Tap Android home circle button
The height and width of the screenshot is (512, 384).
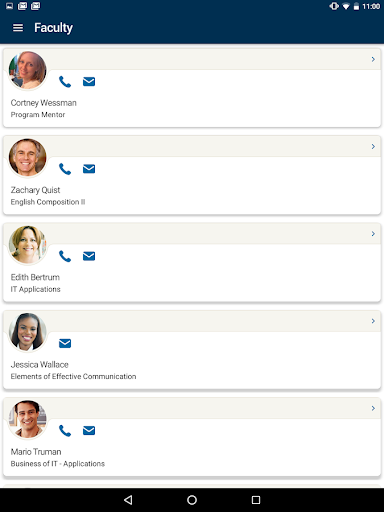(x=192, y=500)
